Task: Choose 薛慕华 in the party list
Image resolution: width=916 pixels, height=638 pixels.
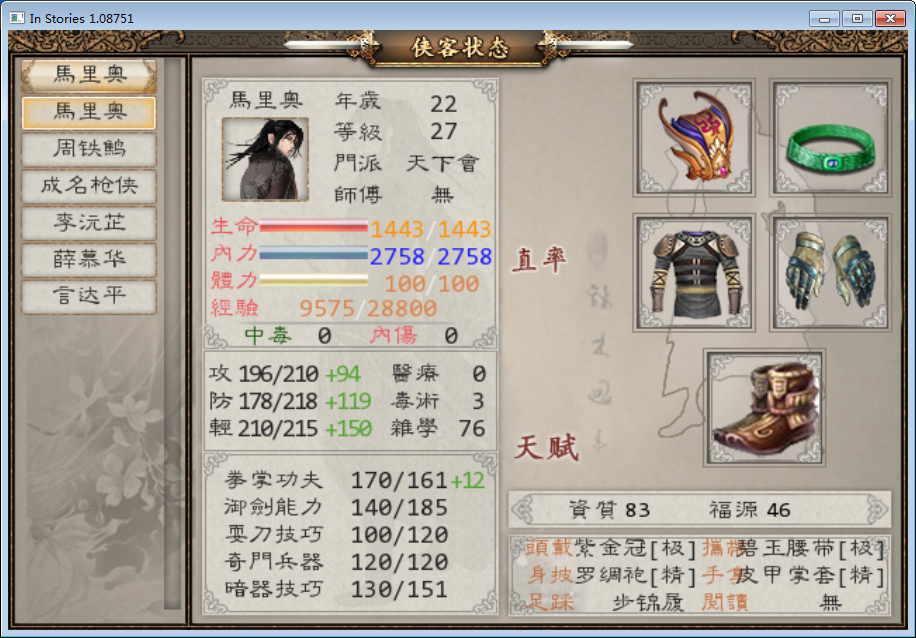Action: click(89, 259)
